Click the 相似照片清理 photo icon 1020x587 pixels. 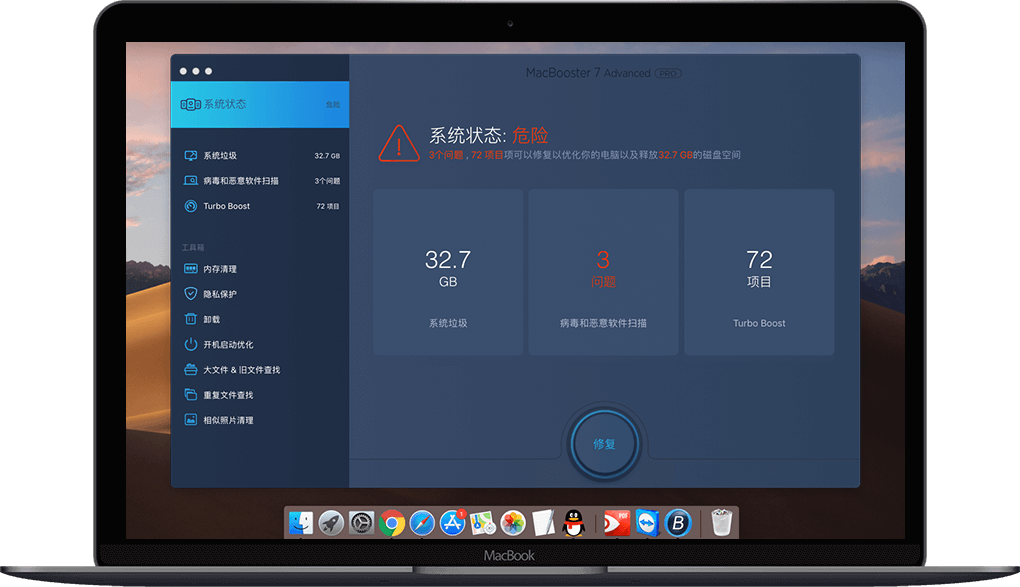click(x=191, y=420)
